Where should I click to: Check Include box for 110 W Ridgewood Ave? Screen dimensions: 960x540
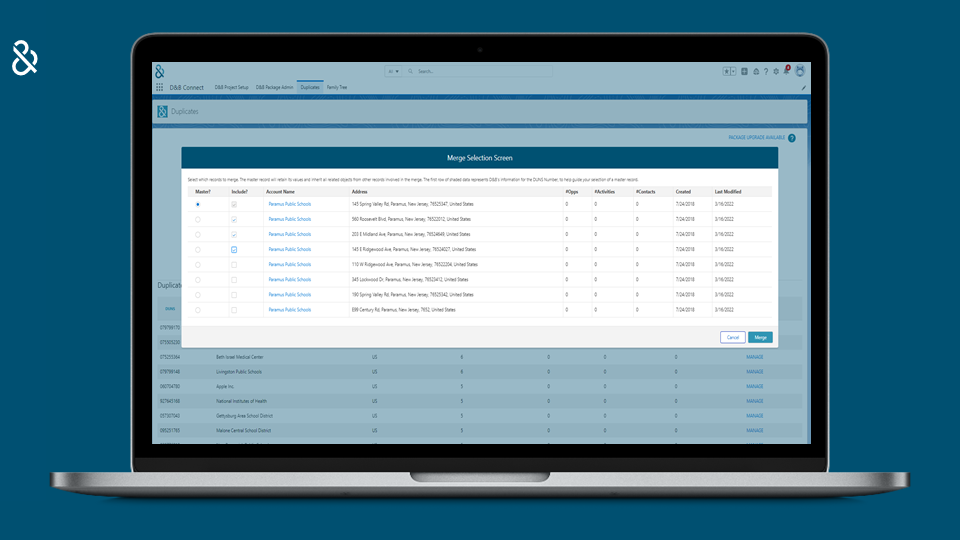coord(234,265)
